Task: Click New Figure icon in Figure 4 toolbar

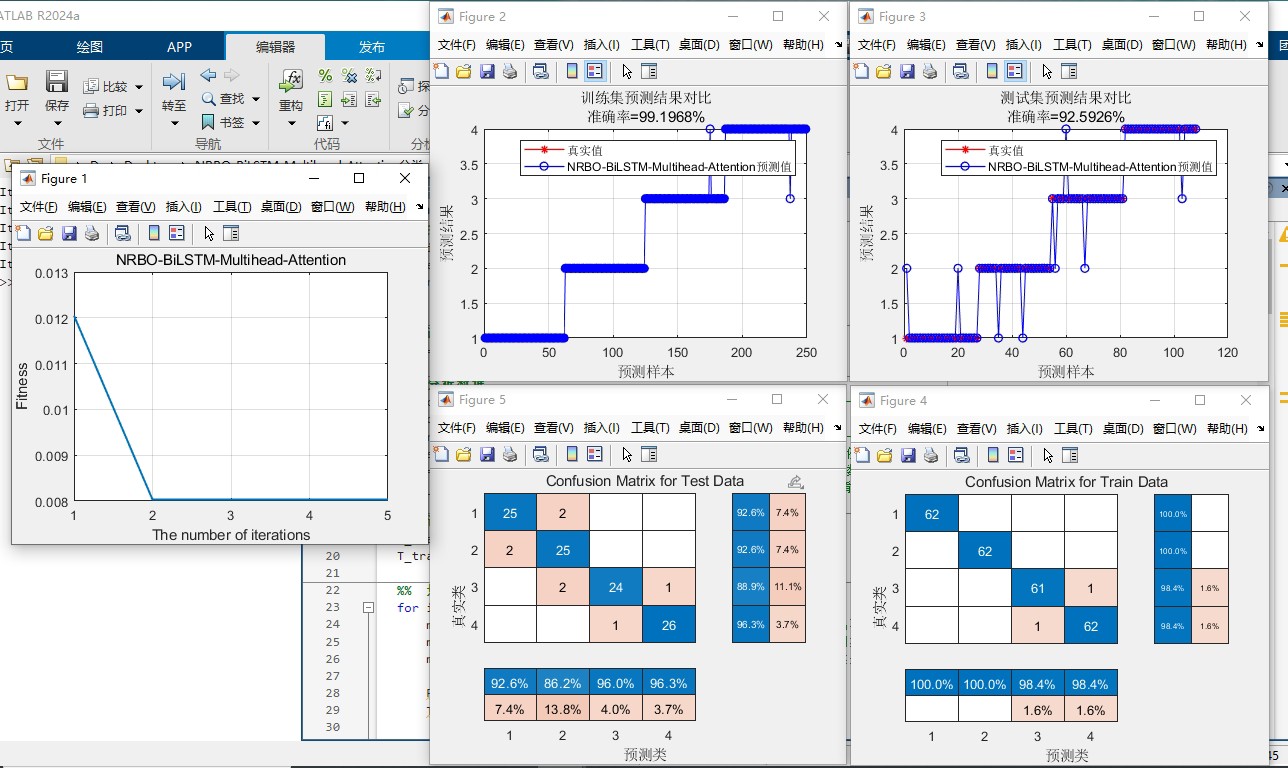Action: [x=862, y=455]
